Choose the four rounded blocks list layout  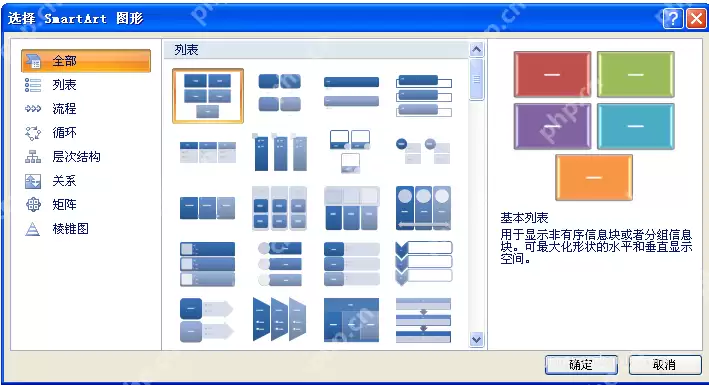coord(279,93)
